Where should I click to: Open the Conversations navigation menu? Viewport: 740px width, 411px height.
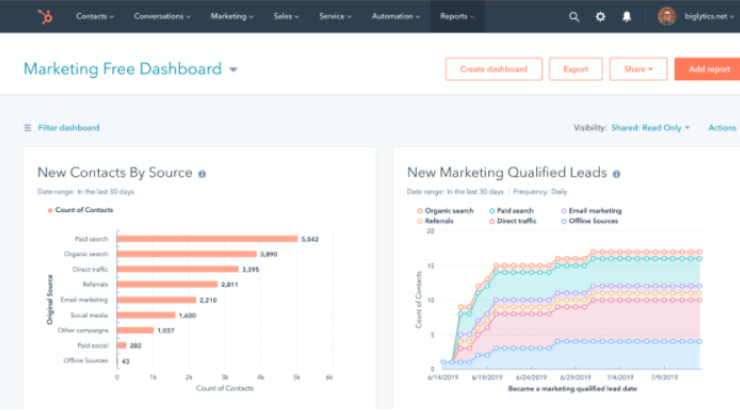coord(162,17)
